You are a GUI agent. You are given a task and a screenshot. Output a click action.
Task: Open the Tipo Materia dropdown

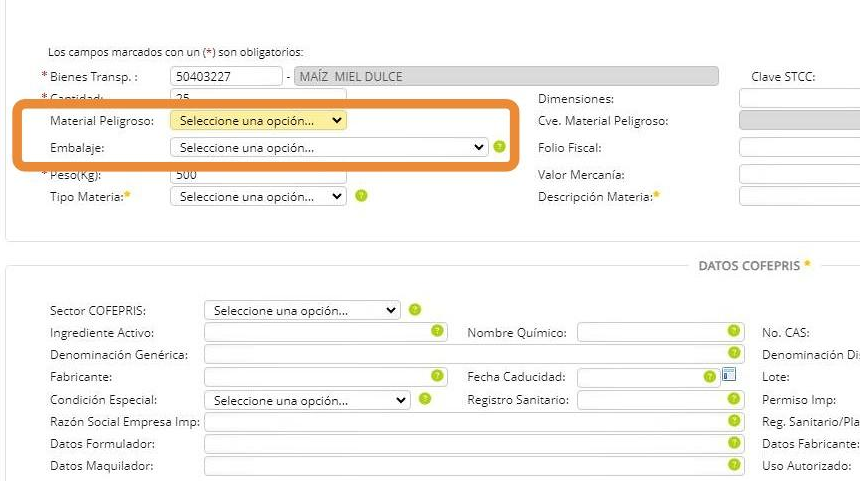coord(258,196)
